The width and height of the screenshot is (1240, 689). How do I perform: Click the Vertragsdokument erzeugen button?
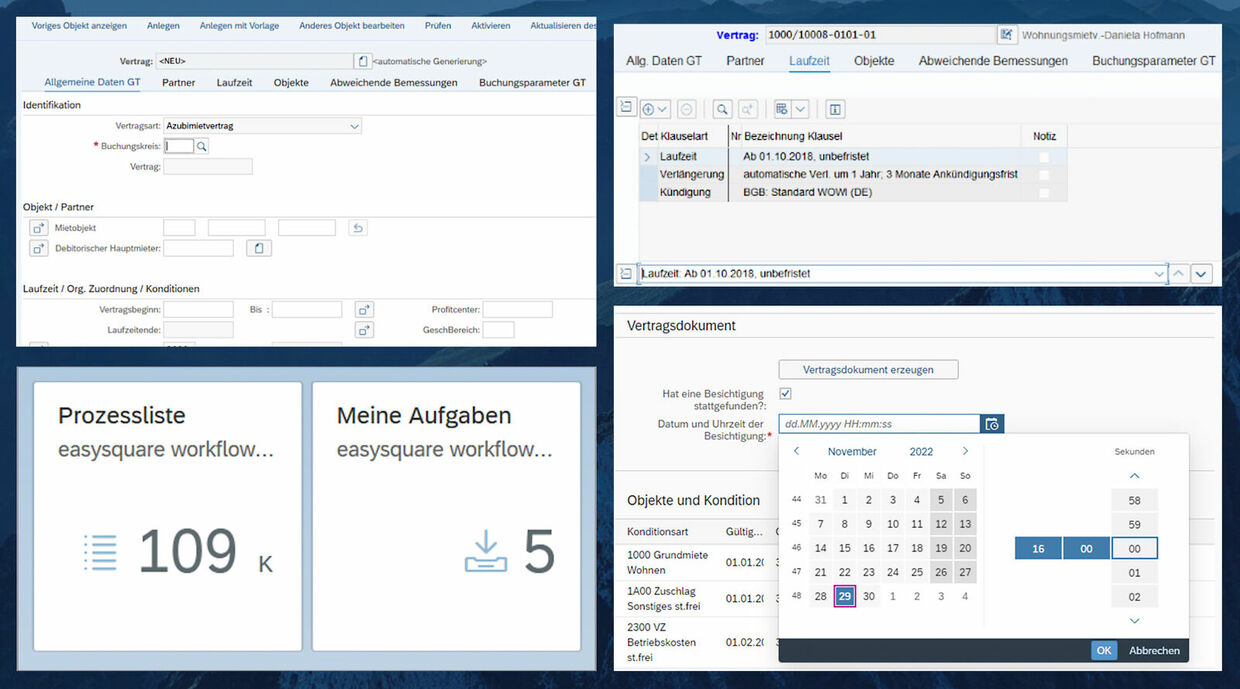tap(868, 370)
